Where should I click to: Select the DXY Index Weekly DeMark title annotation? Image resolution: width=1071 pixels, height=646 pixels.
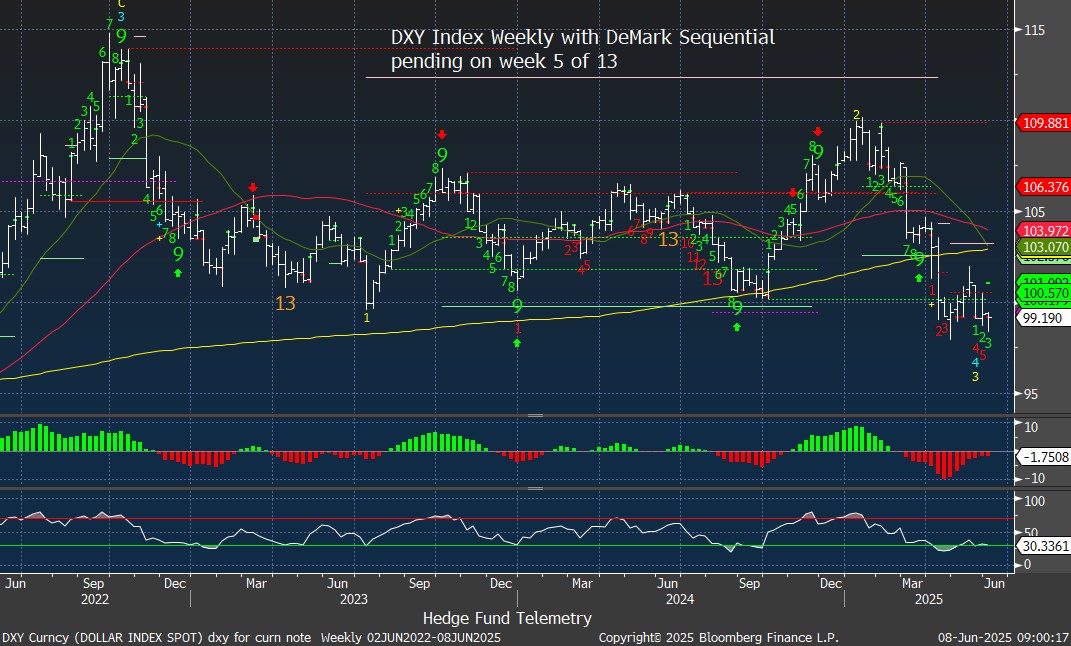582,49
